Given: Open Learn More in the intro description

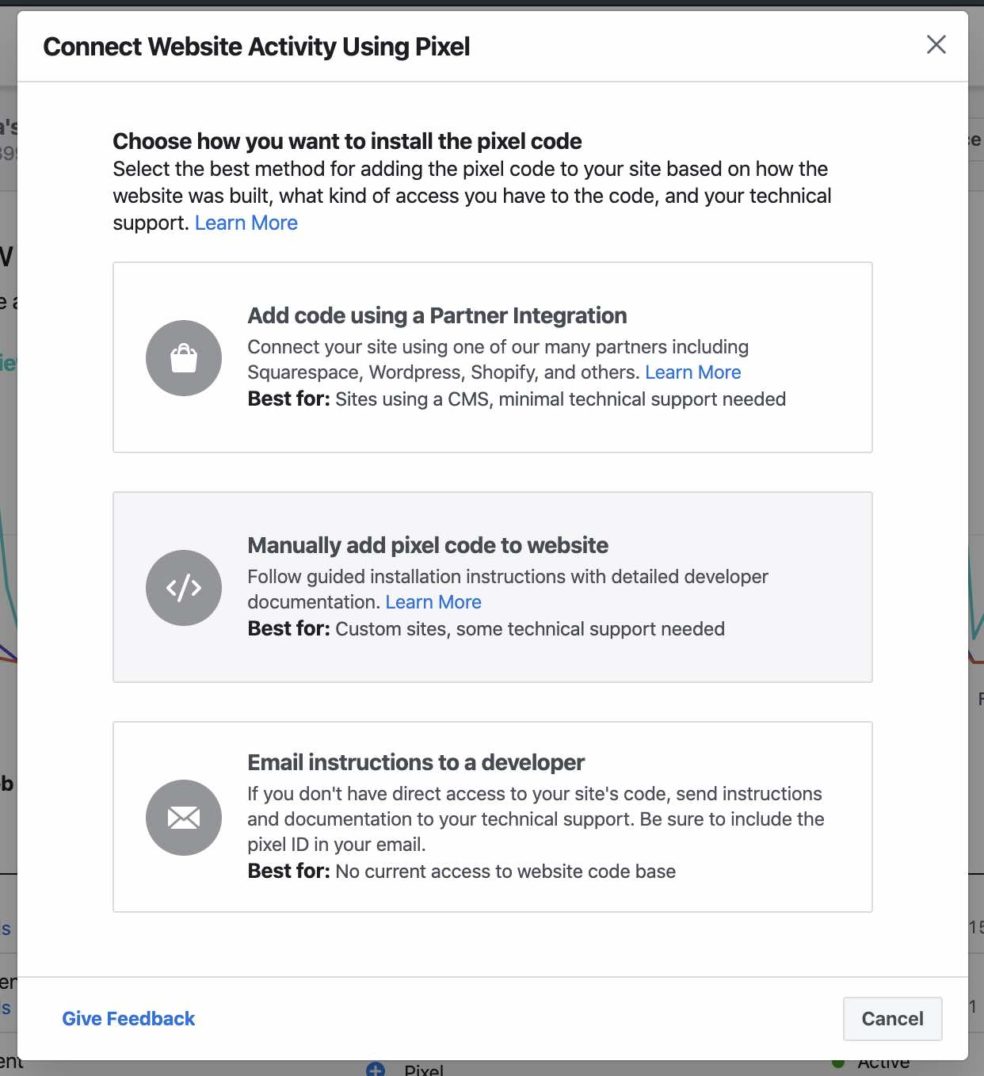Looking at the screenshot, I should pyautogui.click(x=245, y=222).
